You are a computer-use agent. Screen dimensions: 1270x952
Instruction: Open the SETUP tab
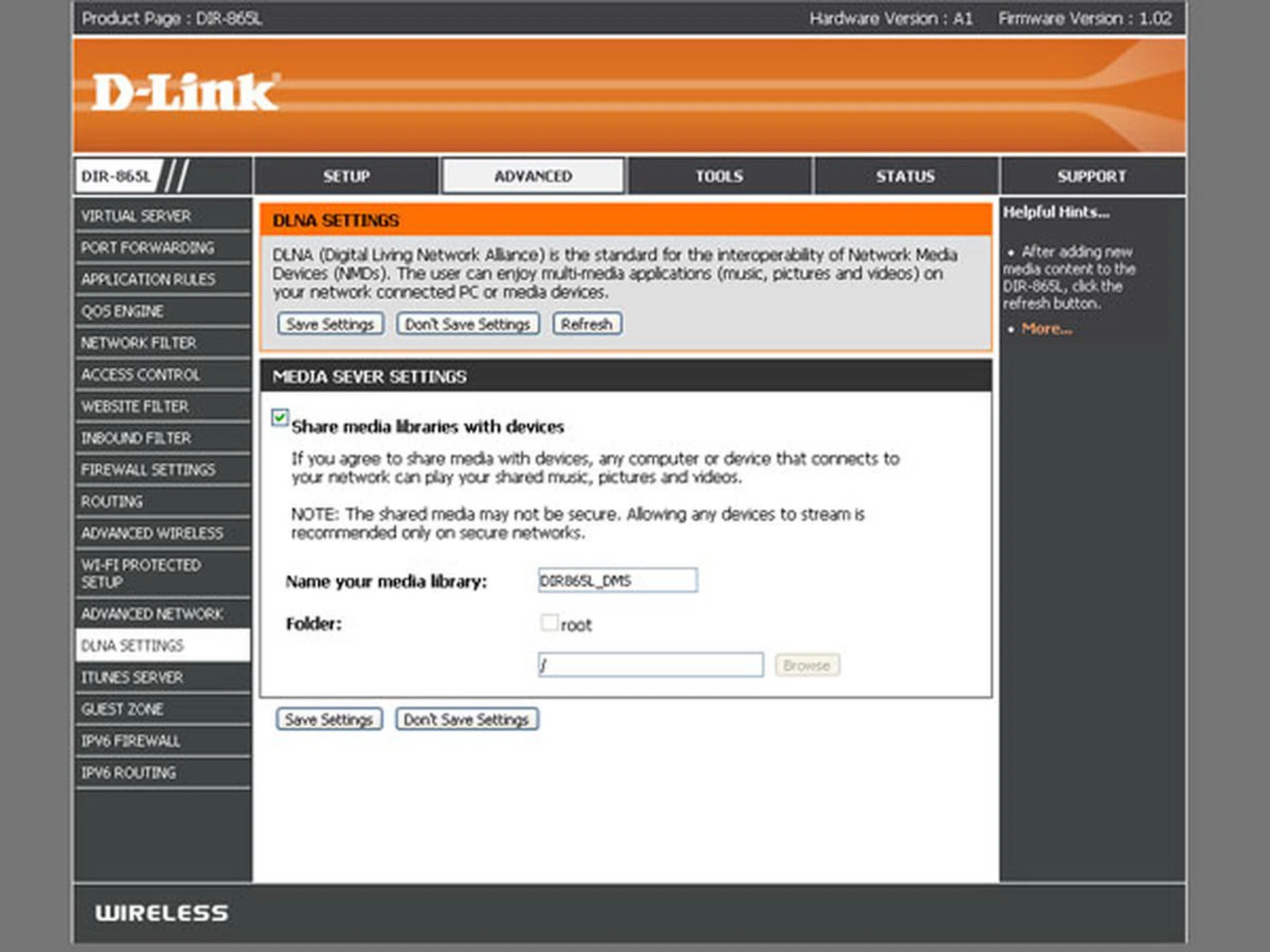346,177
